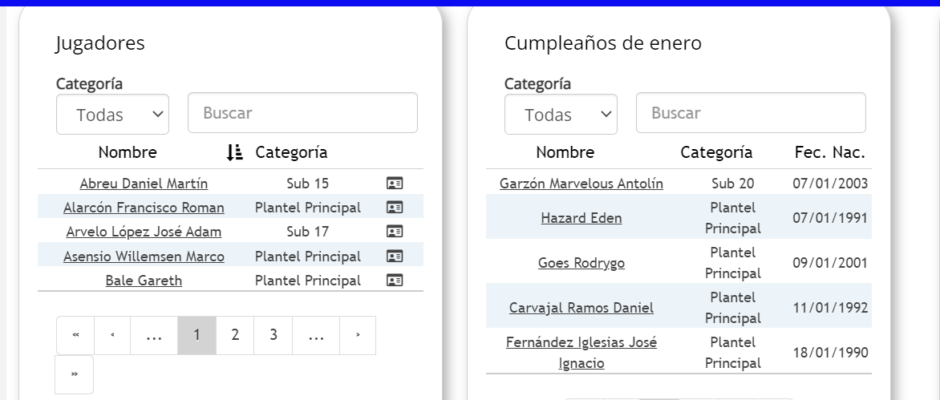This screenshot has width=940, height=400.
Task: Open Goes Rodrygo player link
Action: point(581,263)
